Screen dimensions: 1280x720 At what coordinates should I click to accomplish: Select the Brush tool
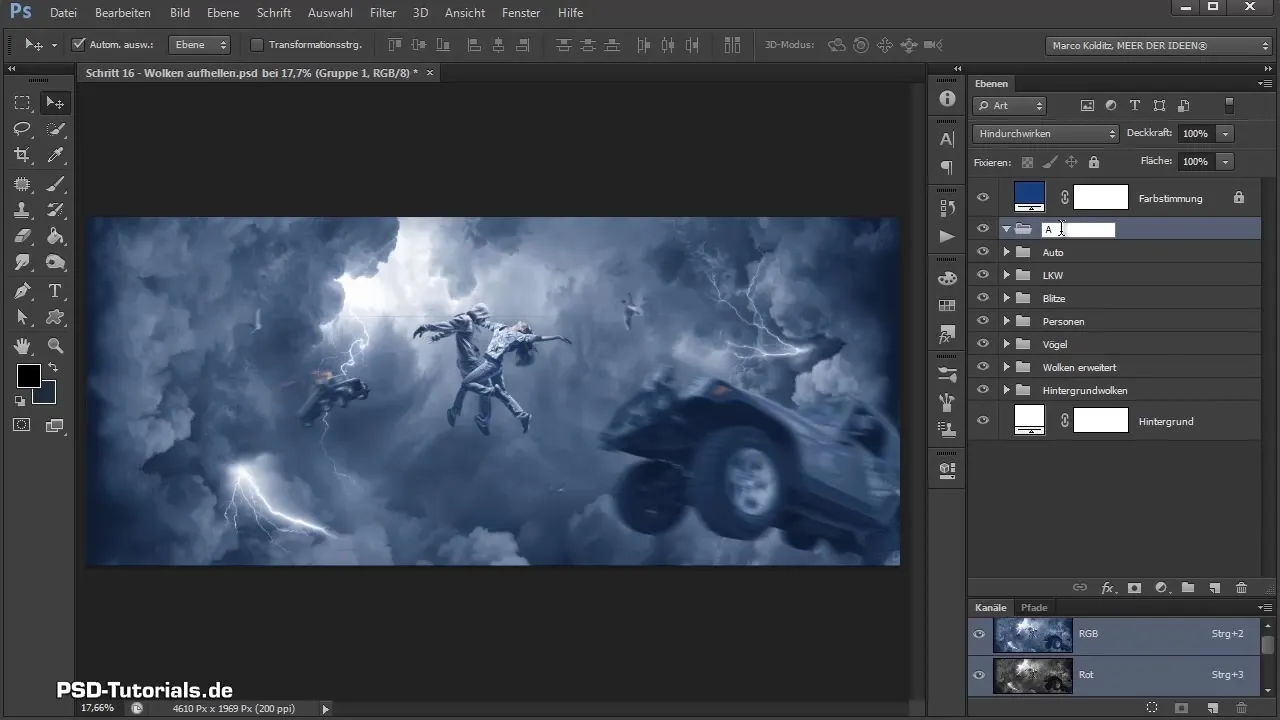(x=55, y=183)
